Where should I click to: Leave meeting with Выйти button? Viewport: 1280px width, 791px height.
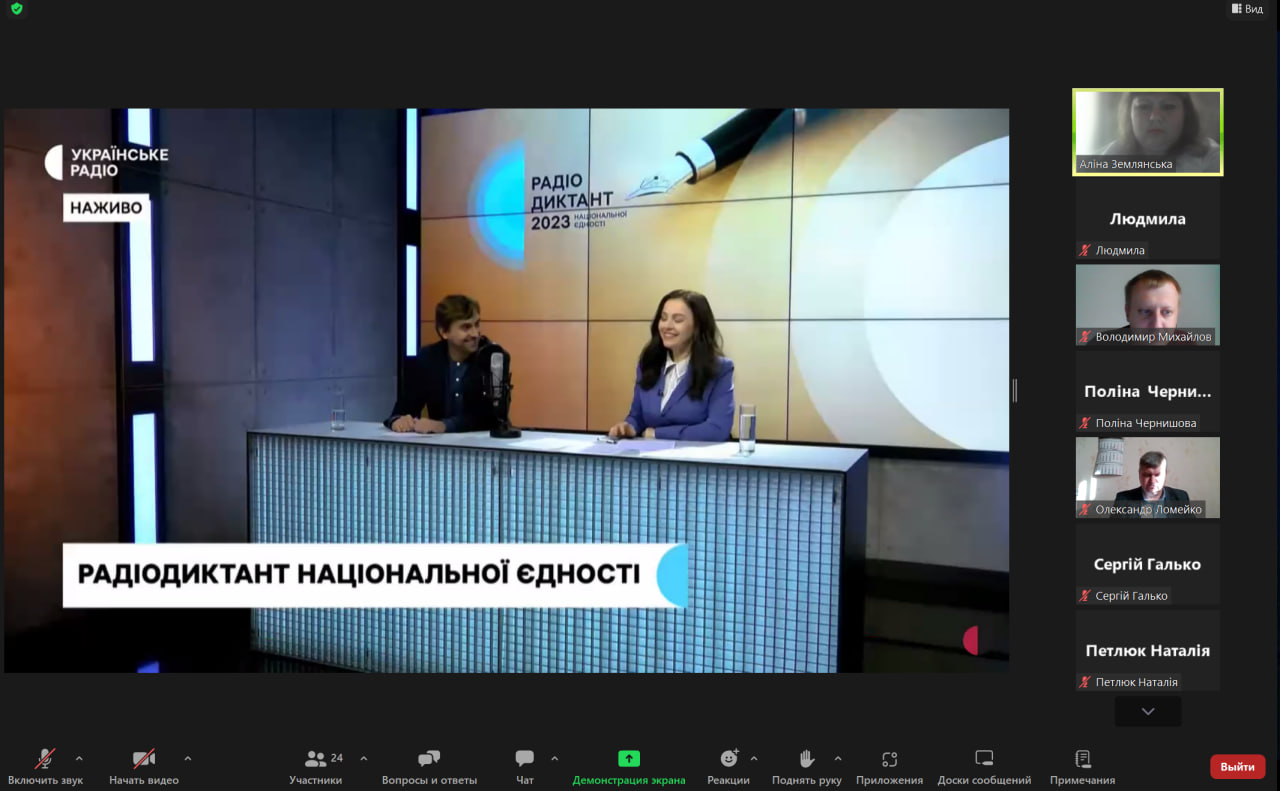tap(1237, 767)
